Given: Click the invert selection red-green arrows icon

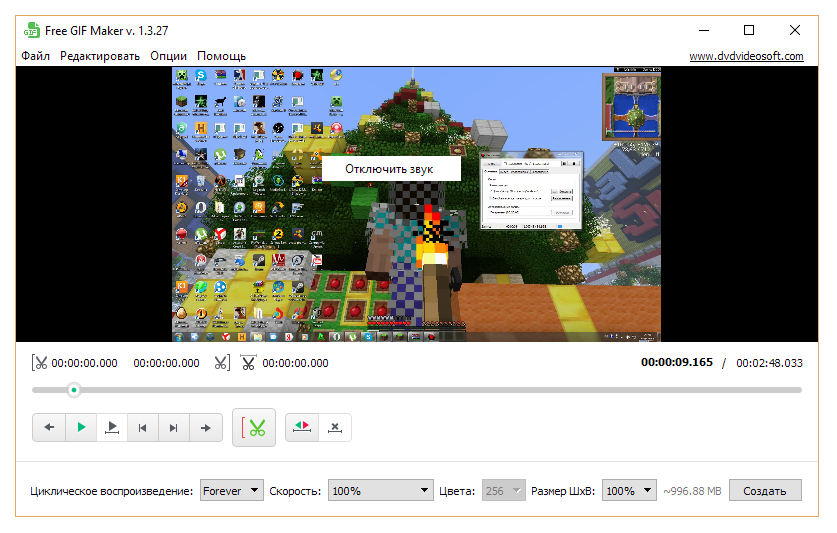Looking at the screenshot, I should tap(302, 427).
